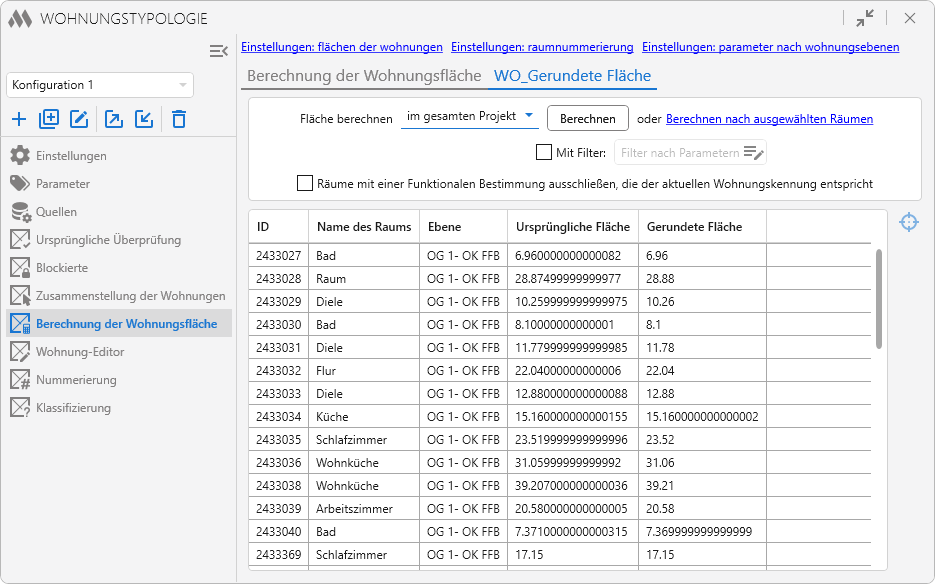935x584 pixels.
Task: Click the table vertical scrollbar thumb
Action: pyautogui.click(x=879, y=298)
